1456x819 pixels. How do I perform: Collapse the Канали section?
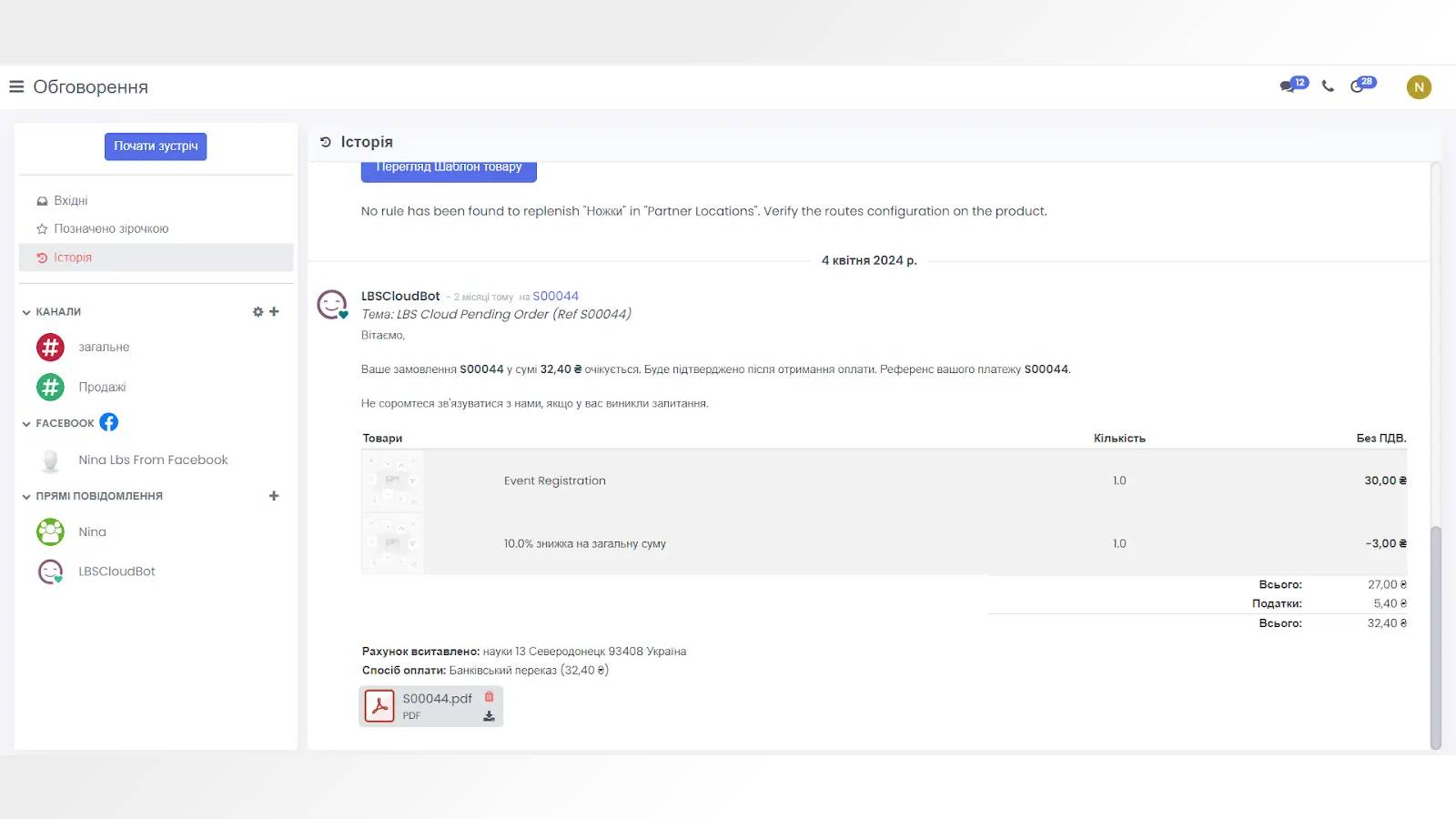point(26,312)
